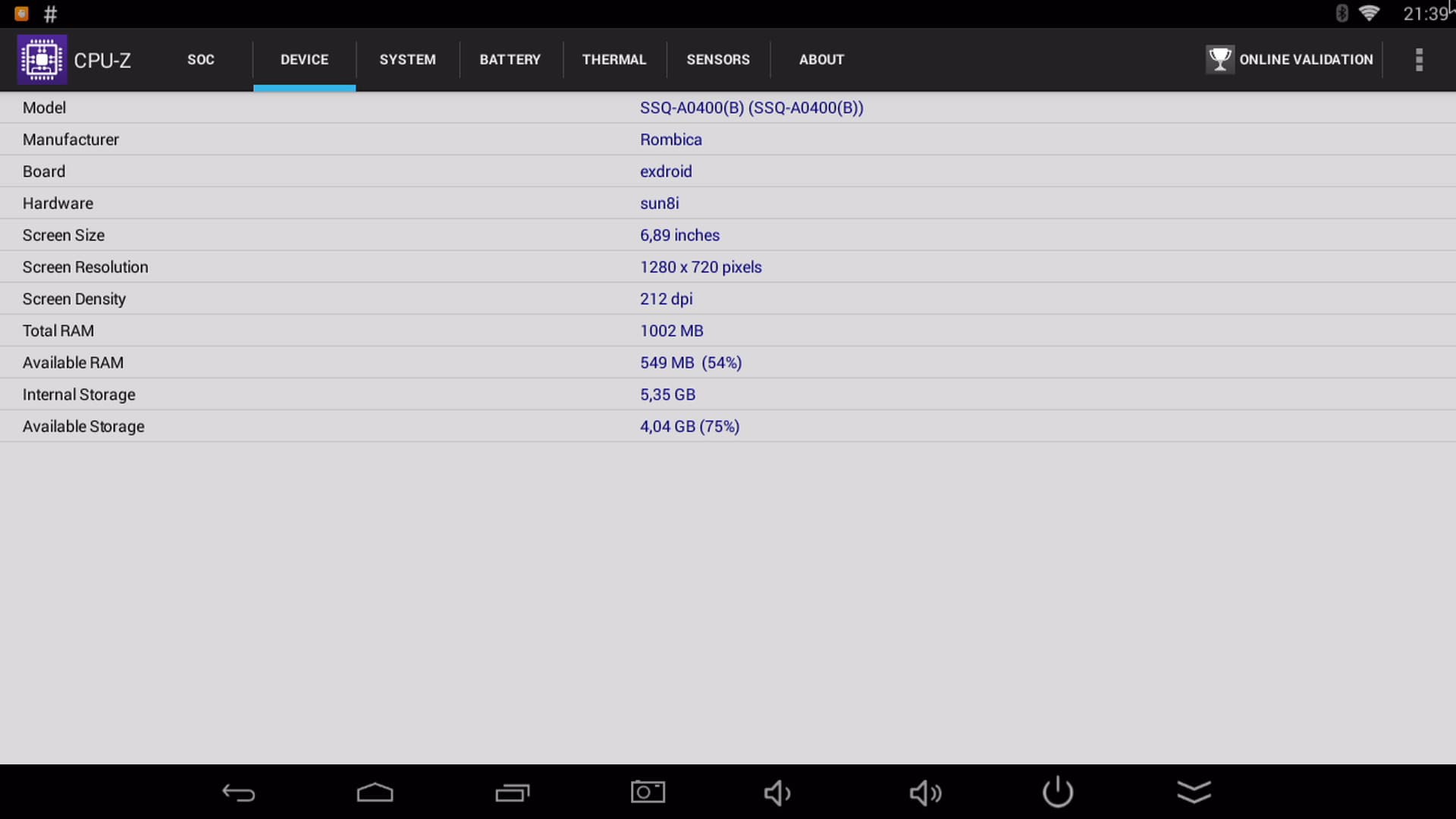The image size is (1456, 819).
Task: Switch to the SYSTEM tab
Action: tap(407, 60)
